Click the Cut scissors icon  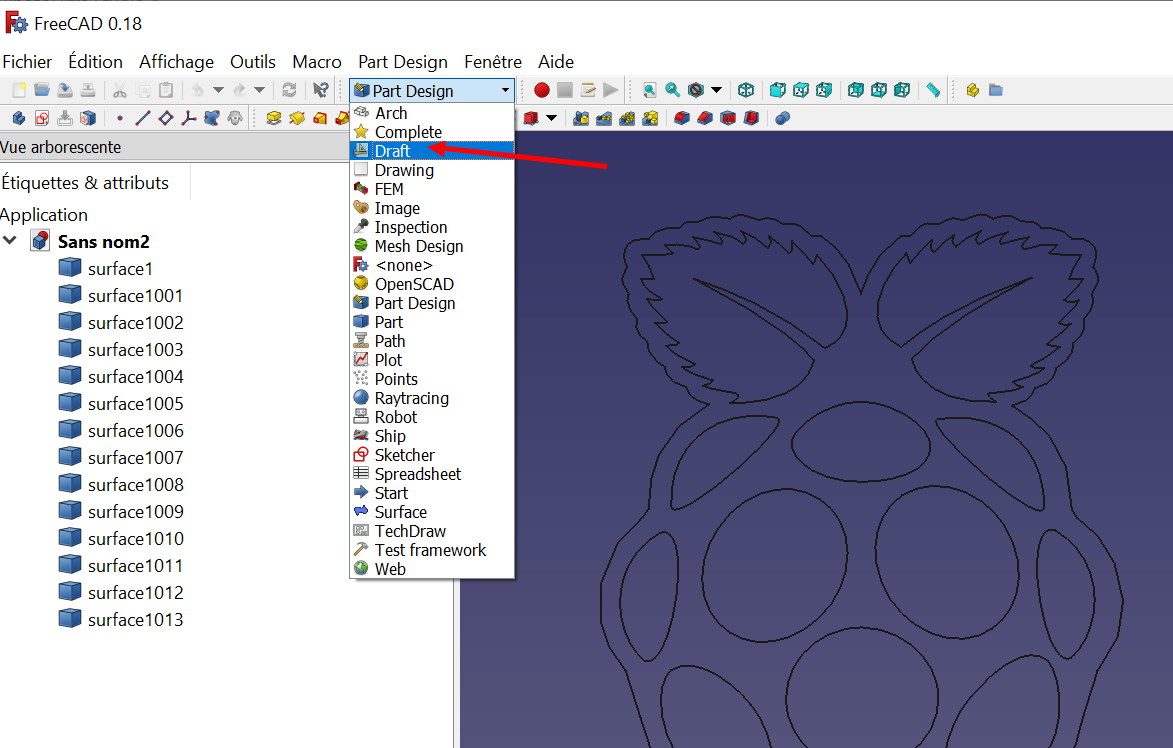pos(120,91)
